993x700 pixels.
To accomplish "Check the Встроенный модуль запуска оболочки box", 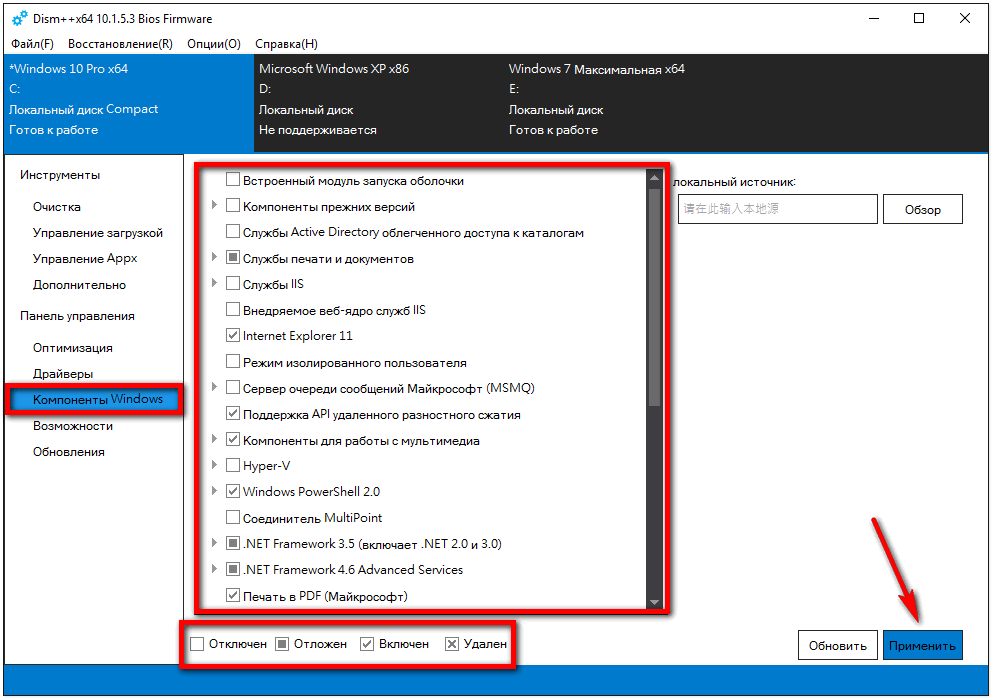I will (232, 179).
